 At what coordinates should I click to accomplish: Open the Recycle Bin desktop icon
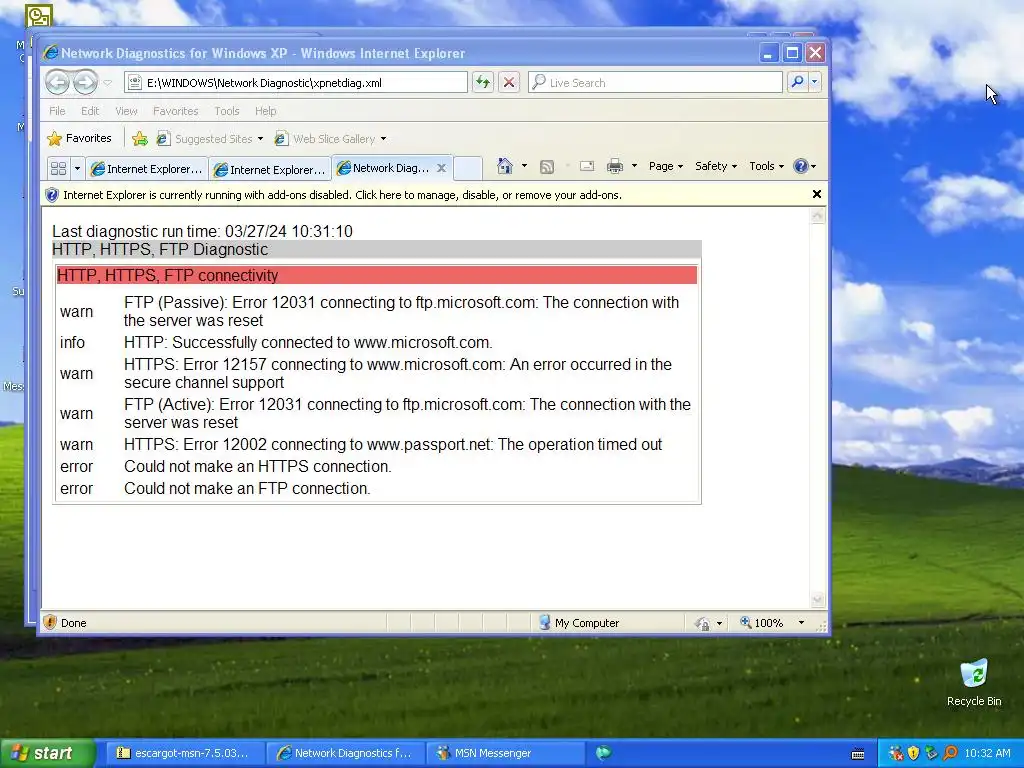pyautogui.click(x=974, y=682)
